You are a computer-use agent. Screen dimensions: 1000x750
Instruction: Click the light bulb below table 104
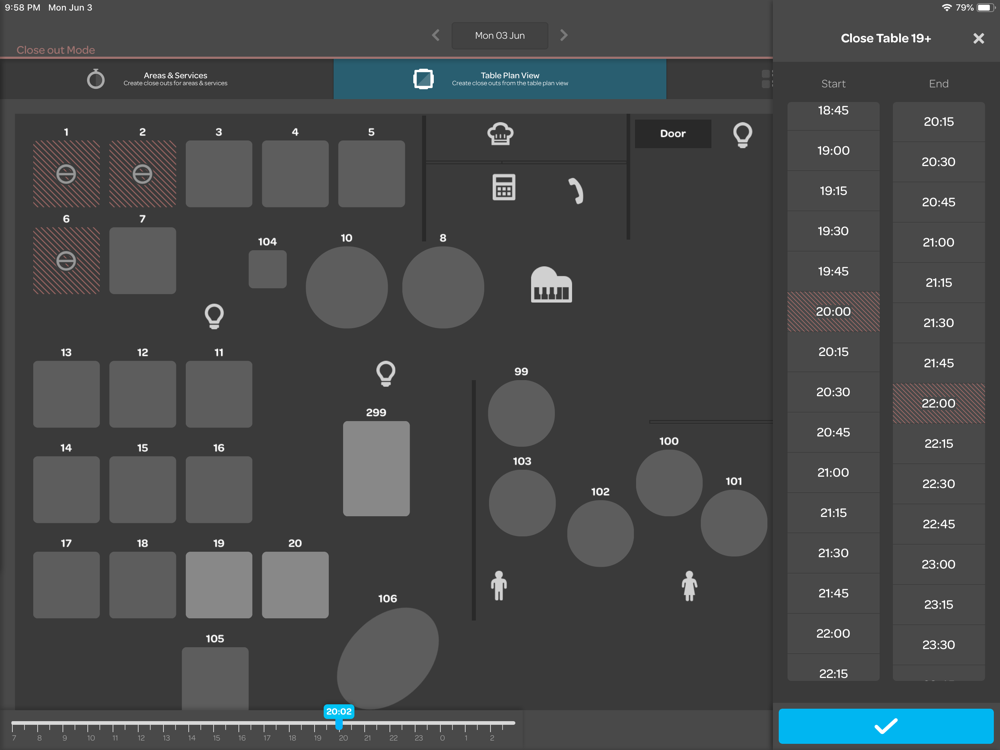point(214,316)
